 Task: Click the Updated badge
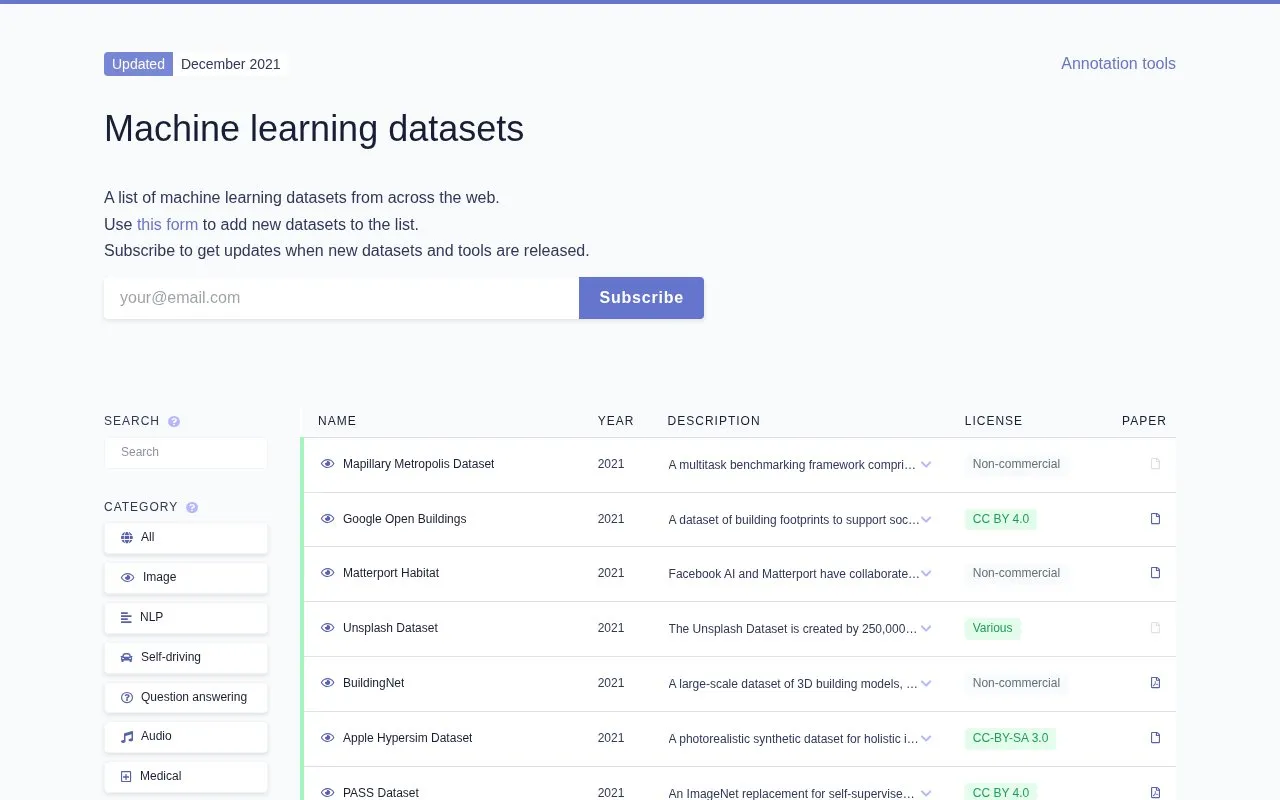click(138, 64)
